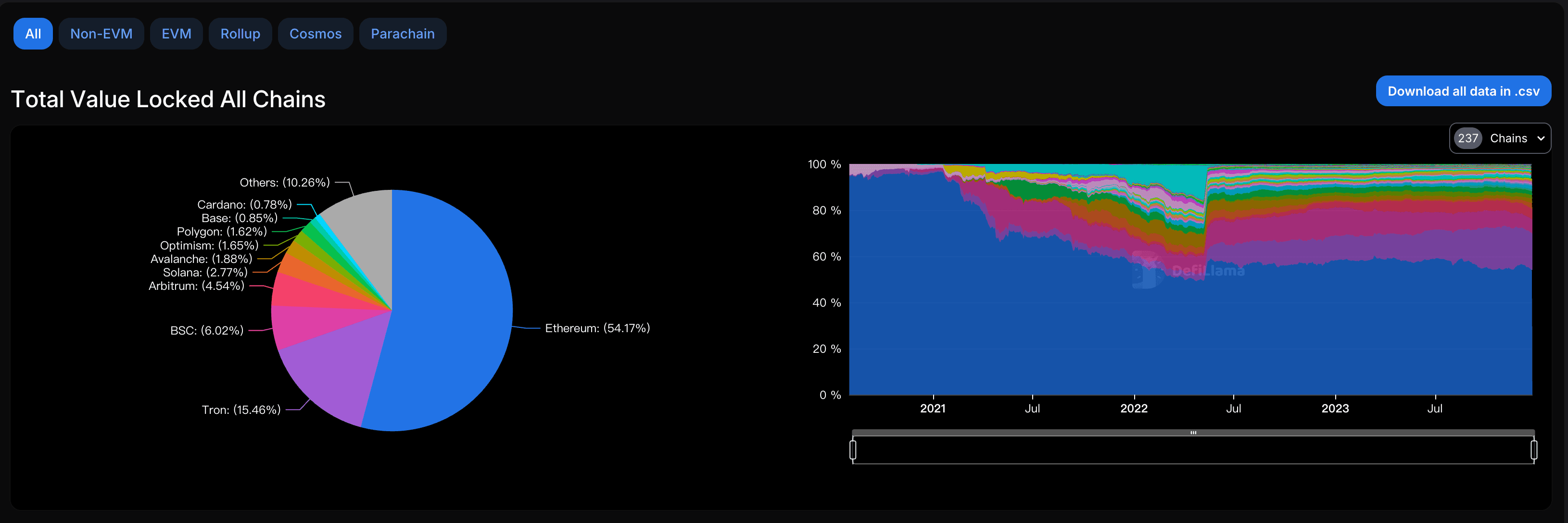Click the 'Base: (0.85%)' label
Viewport: 1568px width, 523px height.
pos(239,218)
